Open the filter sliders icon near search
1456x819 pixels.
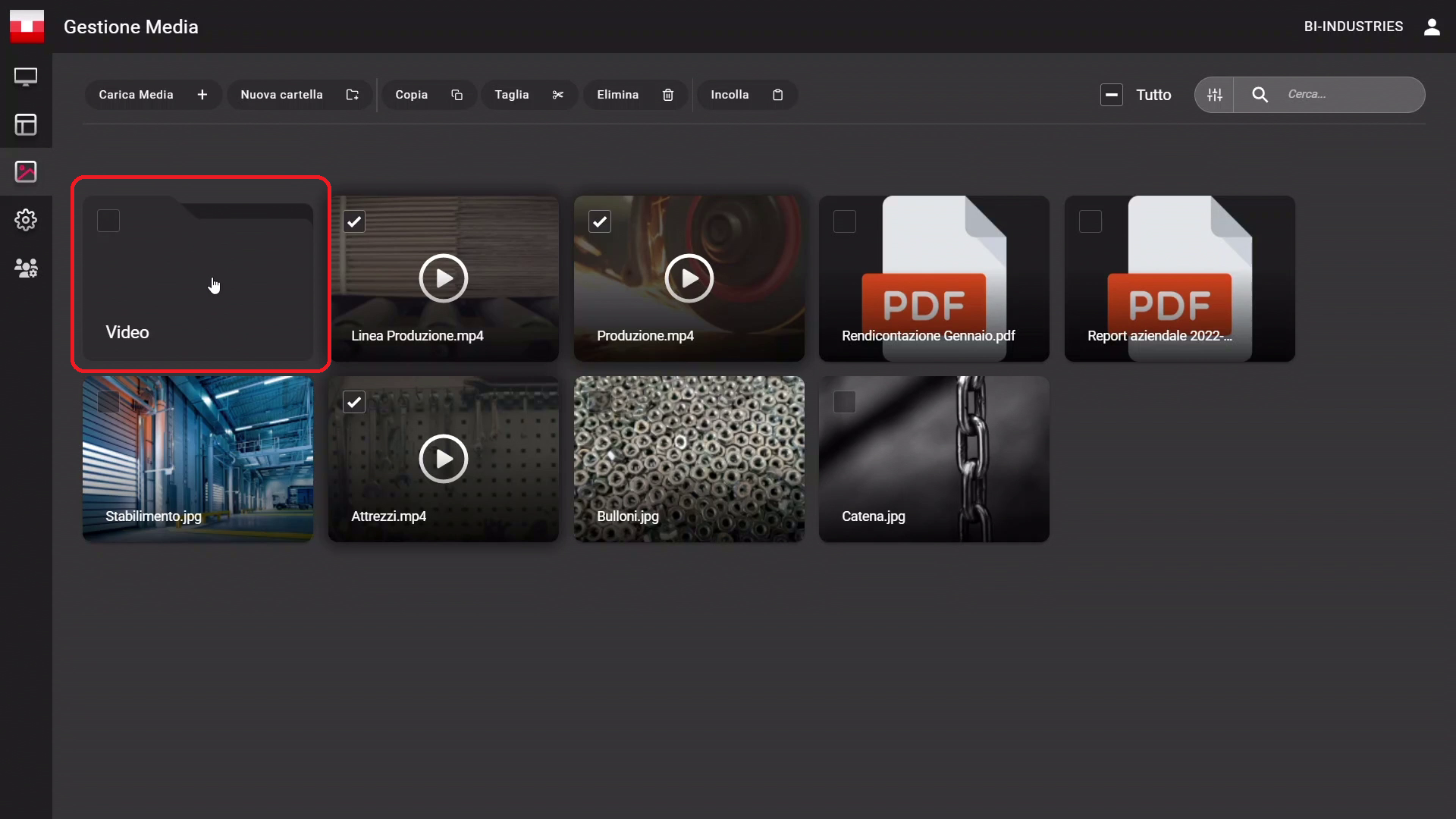click(x=1215, y=95)
